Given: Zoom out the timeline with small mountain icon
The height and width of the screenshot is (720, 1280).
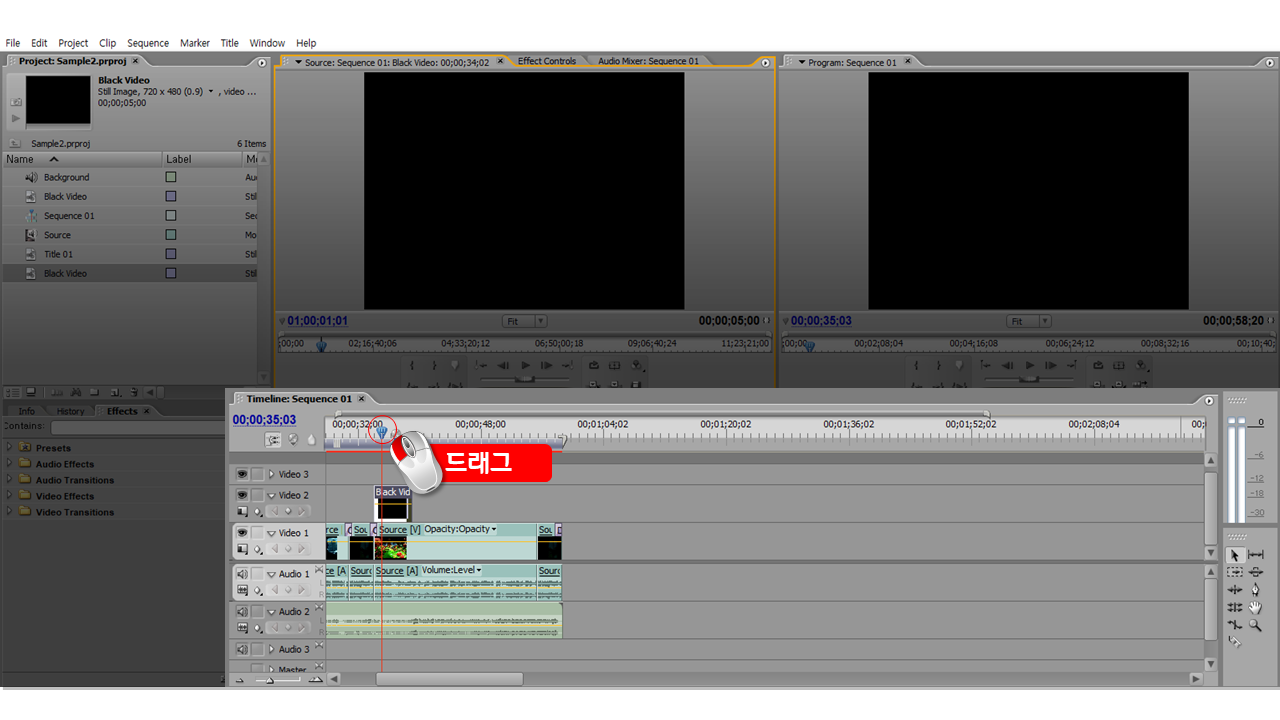Looking at the screenshot, I should click(x=240, y=680).
